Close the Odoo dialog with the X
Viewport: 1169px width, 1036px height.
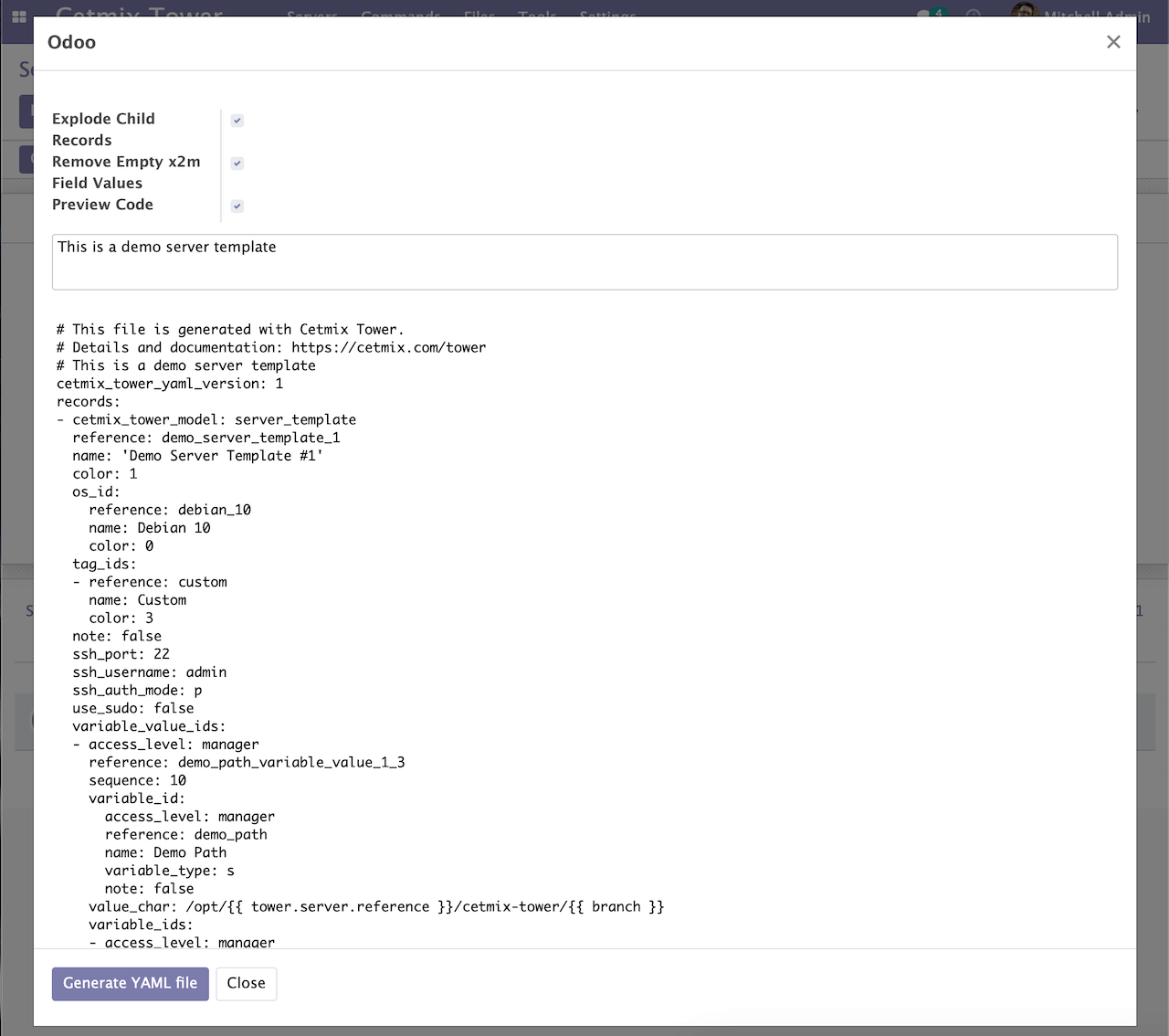[x=1113, y=42]
